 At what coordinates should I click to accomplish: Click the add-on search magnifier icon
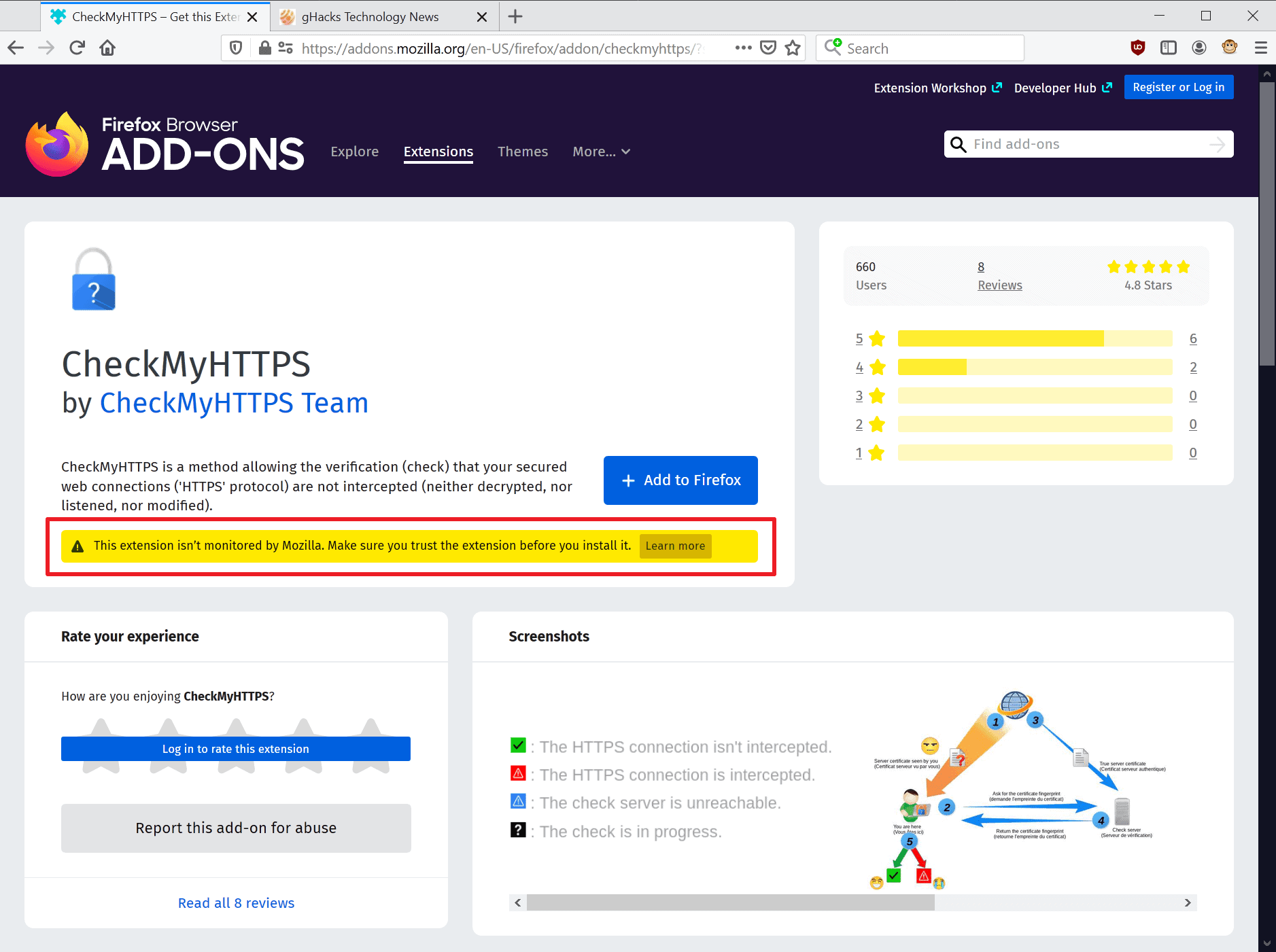coord(959,144)
